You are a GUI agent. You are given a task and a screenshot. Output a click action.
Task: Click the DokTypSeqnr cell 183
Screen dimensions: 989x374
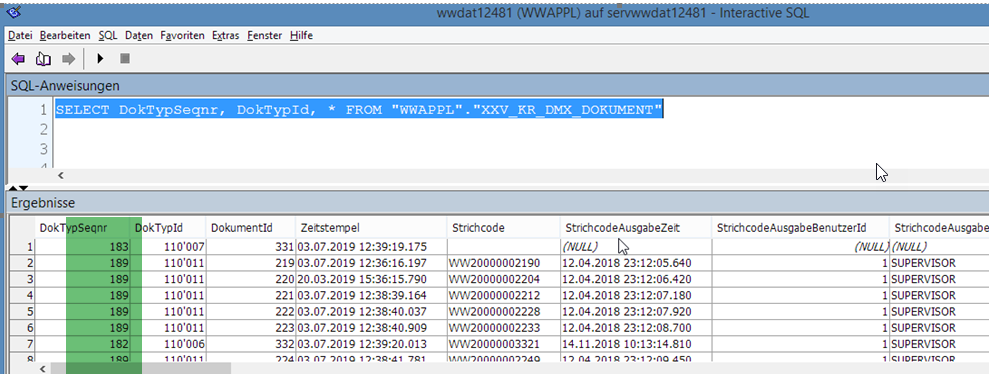[83, 247]
